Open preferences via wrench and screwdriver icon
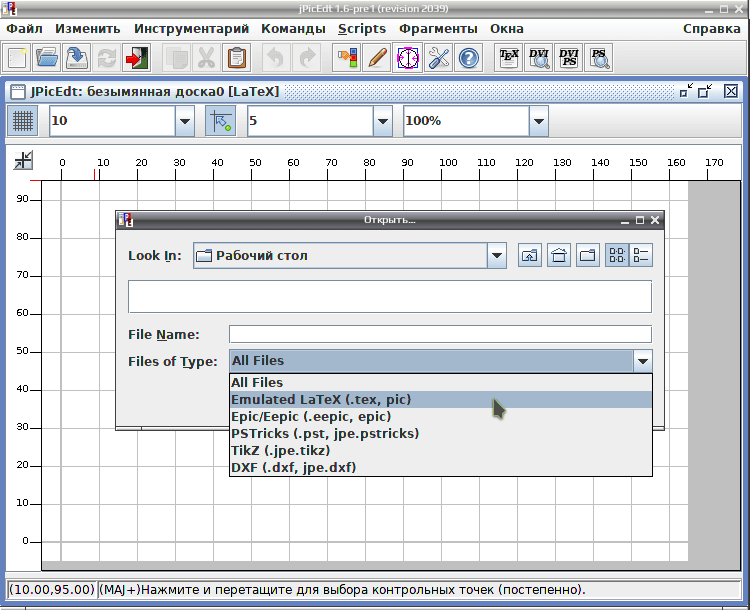The width and height of the screenshot is (750, 610). pyautogui.click(x=438, y=58)
